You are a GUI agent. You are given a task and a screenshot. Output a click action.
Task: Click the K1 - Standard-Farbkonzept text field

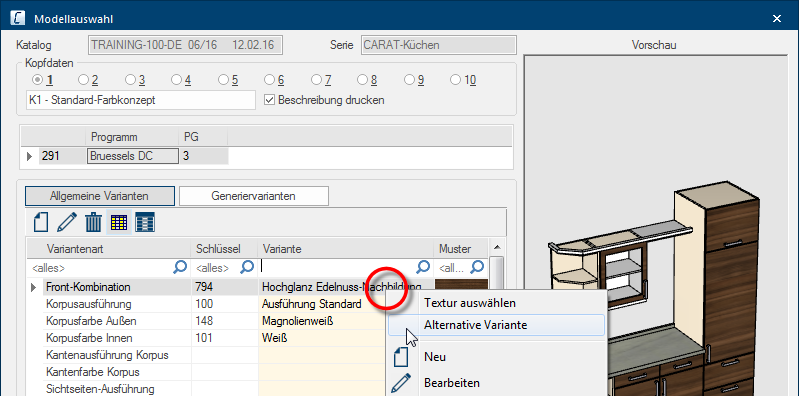[141, 100]
